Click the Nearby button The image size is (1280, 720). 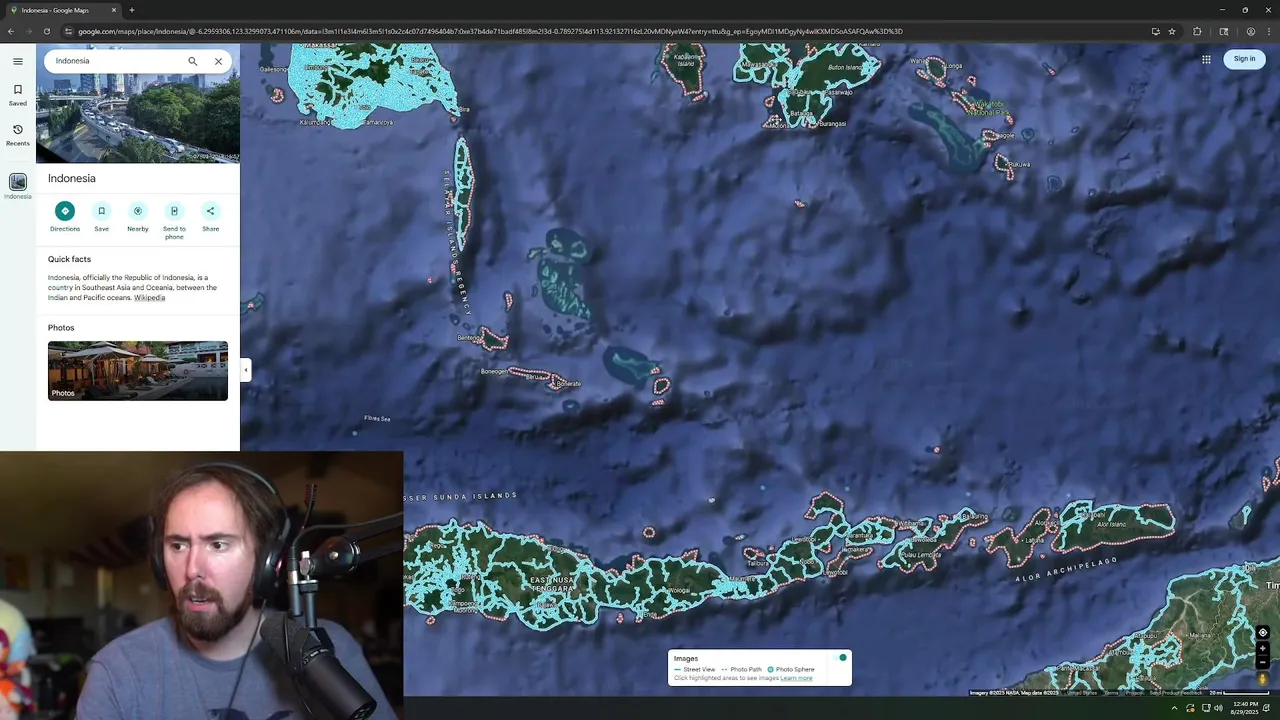click(138, 216)
